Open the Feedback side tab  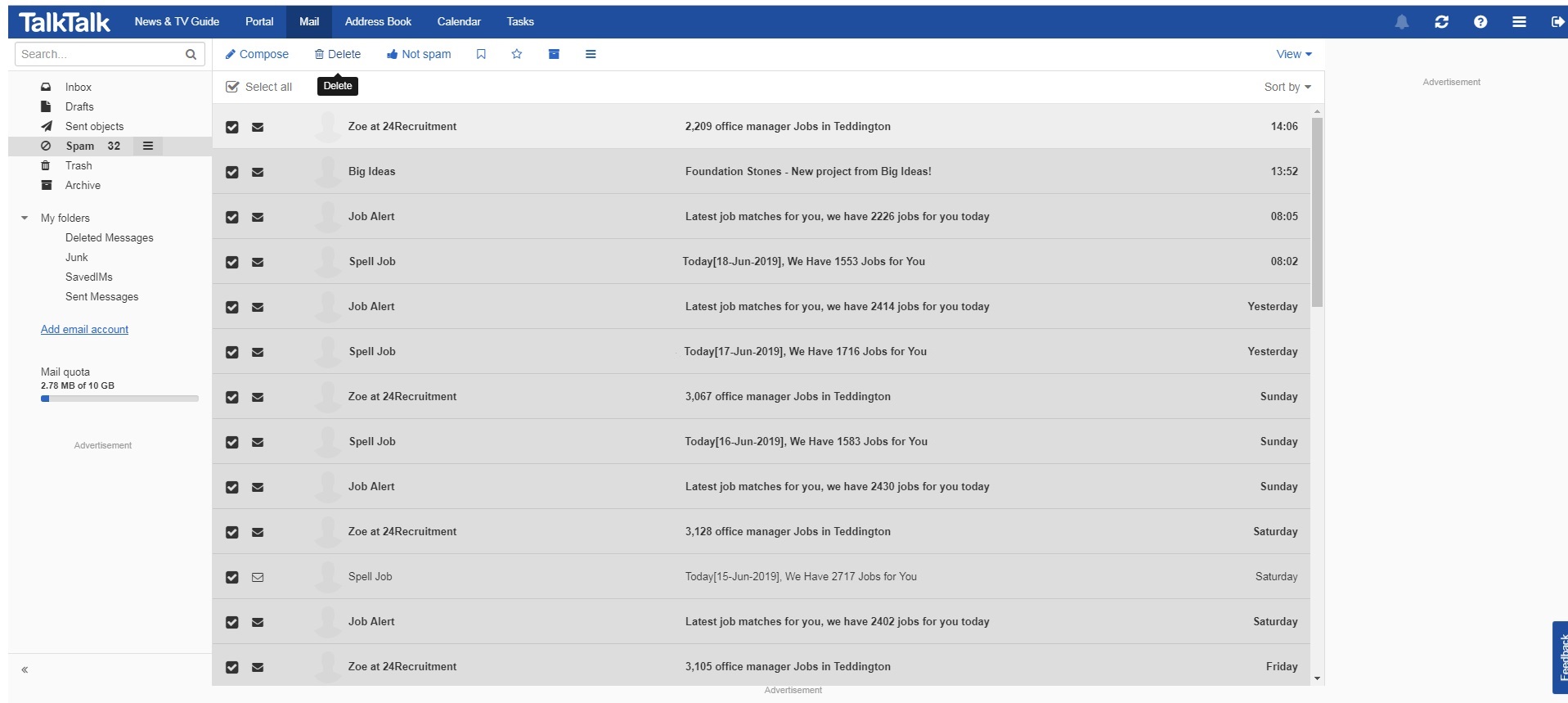[x=1560, y=657]
